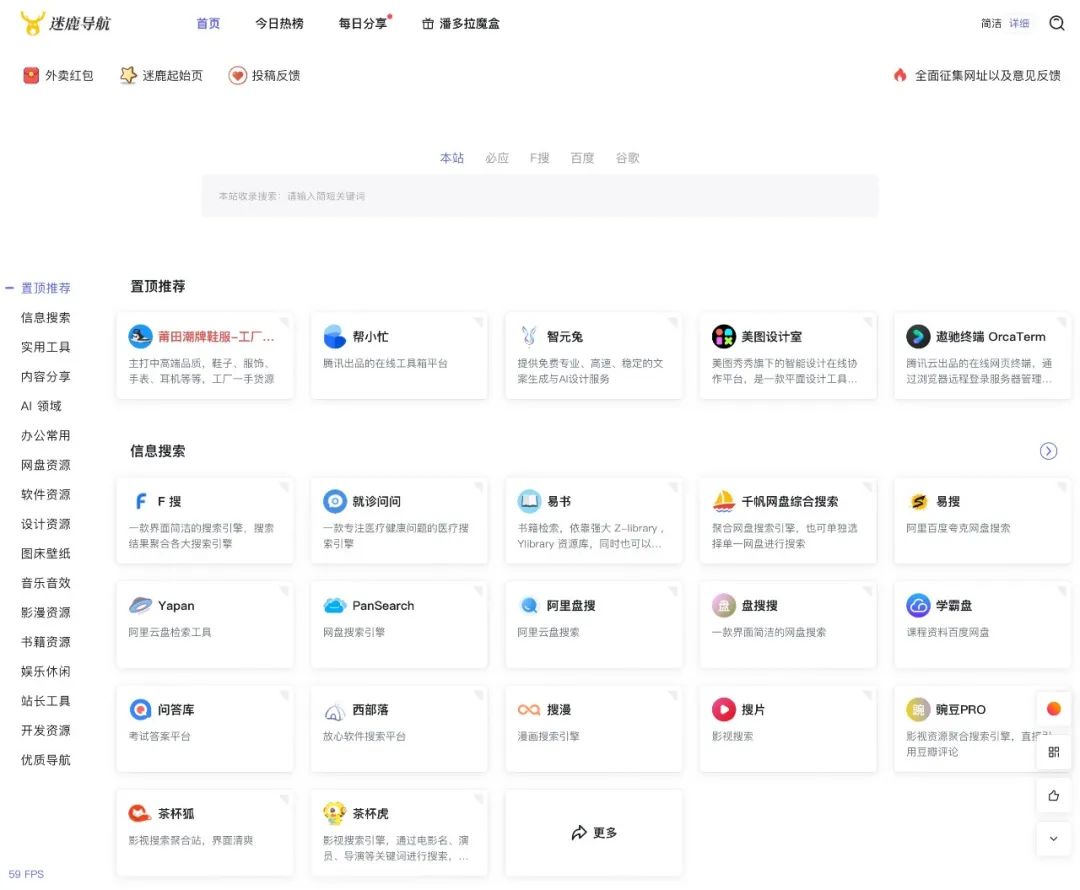Open the 搜片 play icon
This screenshot has height=890, width=1080.
tap(724, 709)
